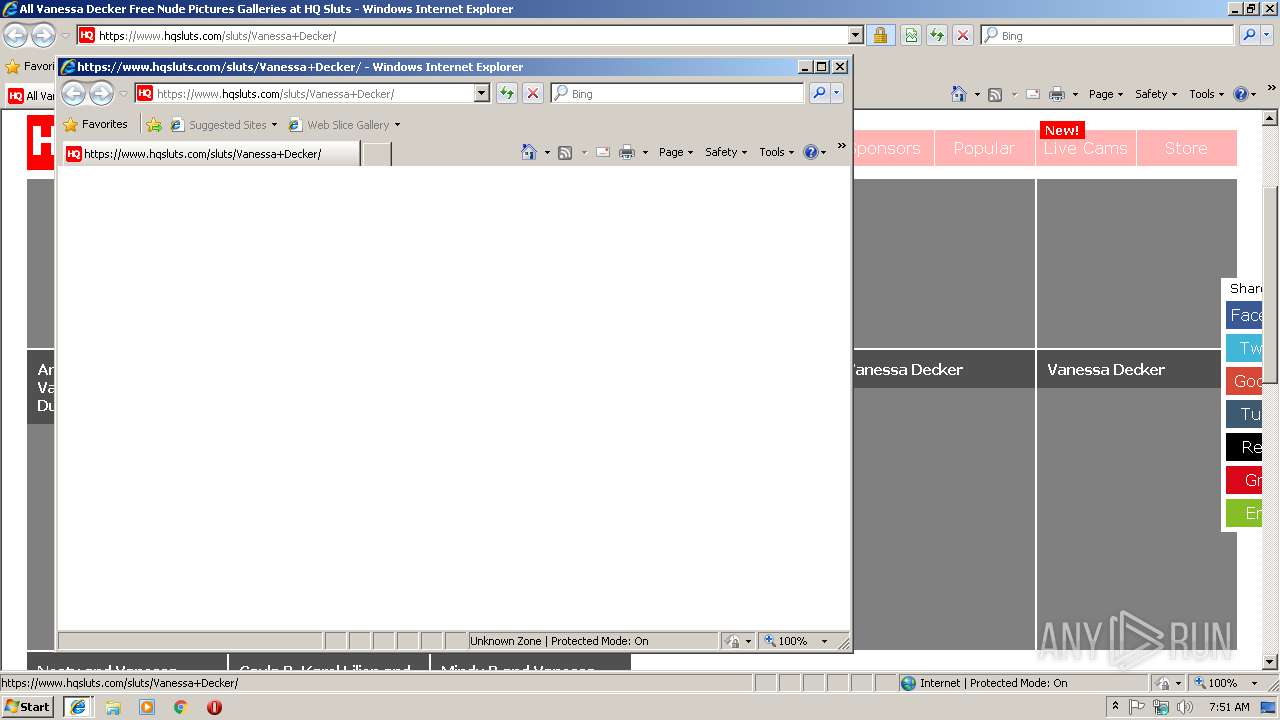
Task: Open Media Player taskbar icon
Action: (x=147, y=707)
